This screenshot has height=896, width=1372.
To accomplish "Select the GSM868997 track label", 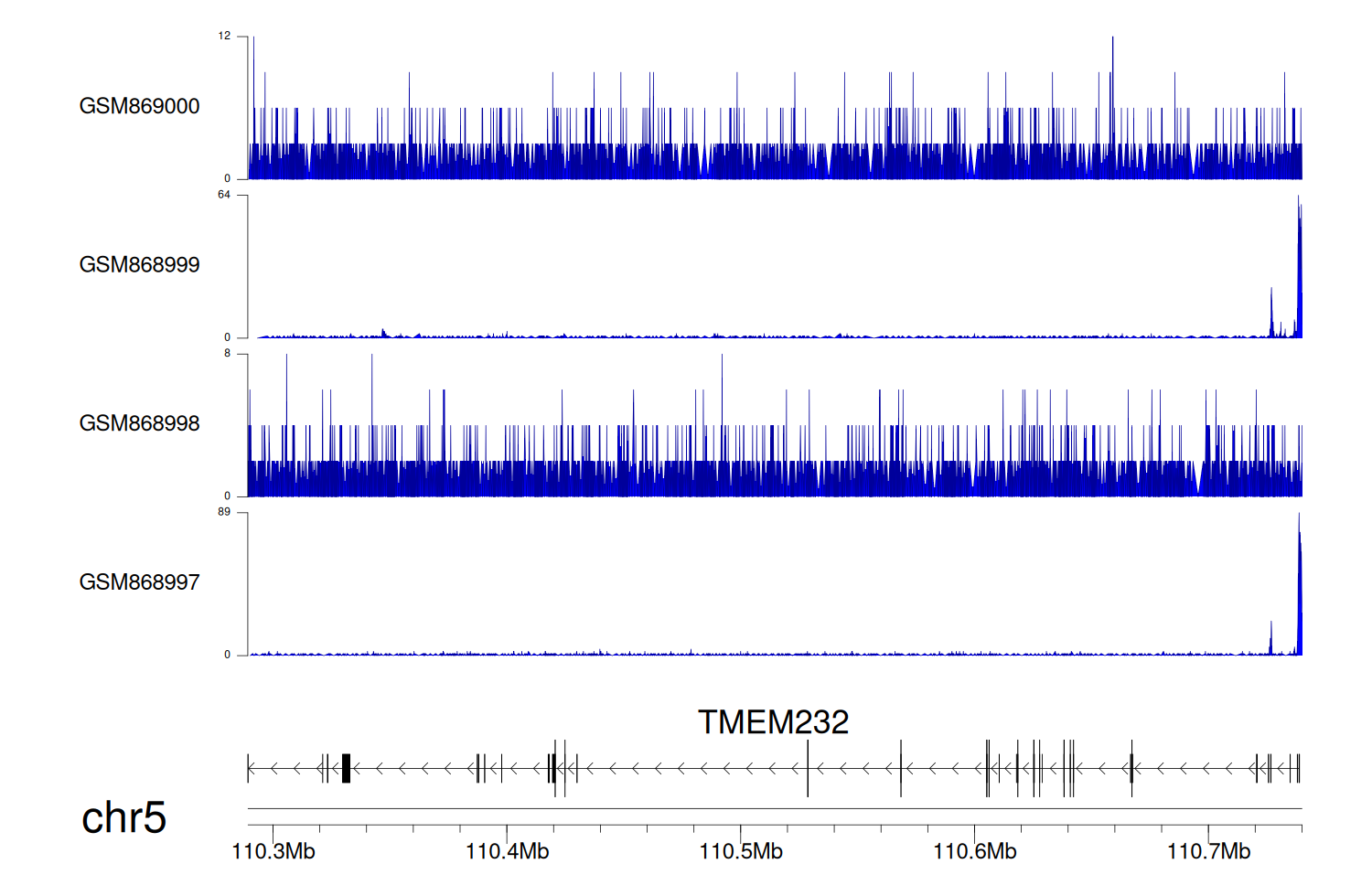I will 139,582.
